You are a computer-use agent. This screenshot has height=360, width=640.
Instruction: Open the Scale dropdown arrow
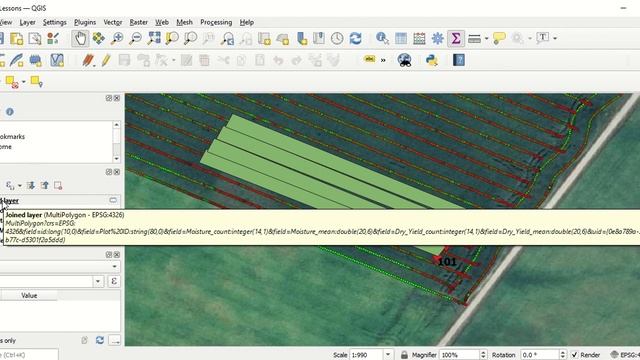tap(388, 355)
